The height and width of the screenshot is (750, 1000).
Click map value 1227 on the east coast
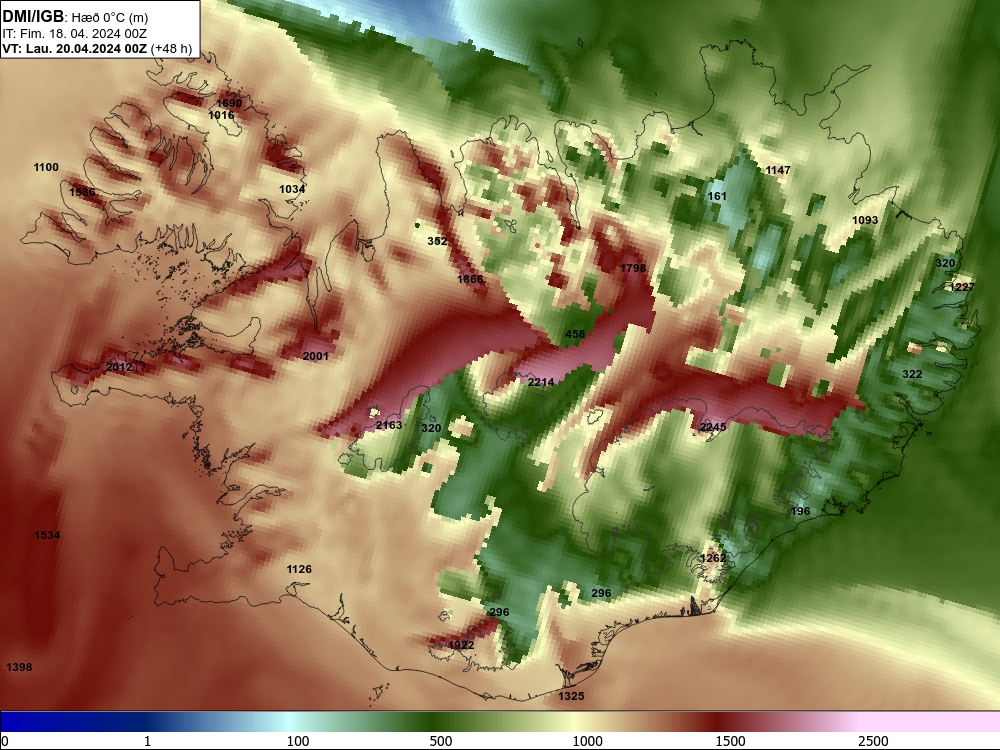pyautogui.click(x=962, y=287)
